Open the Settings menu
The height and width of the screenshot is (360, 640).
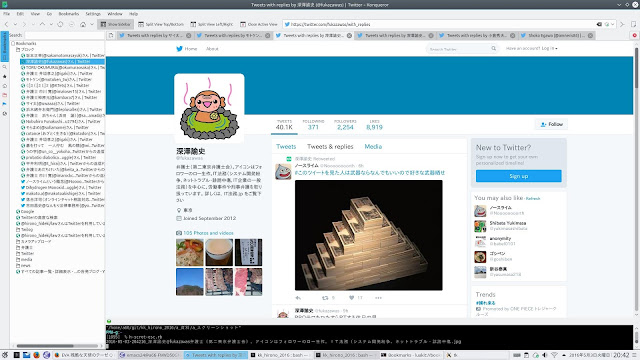coord(93,14)
